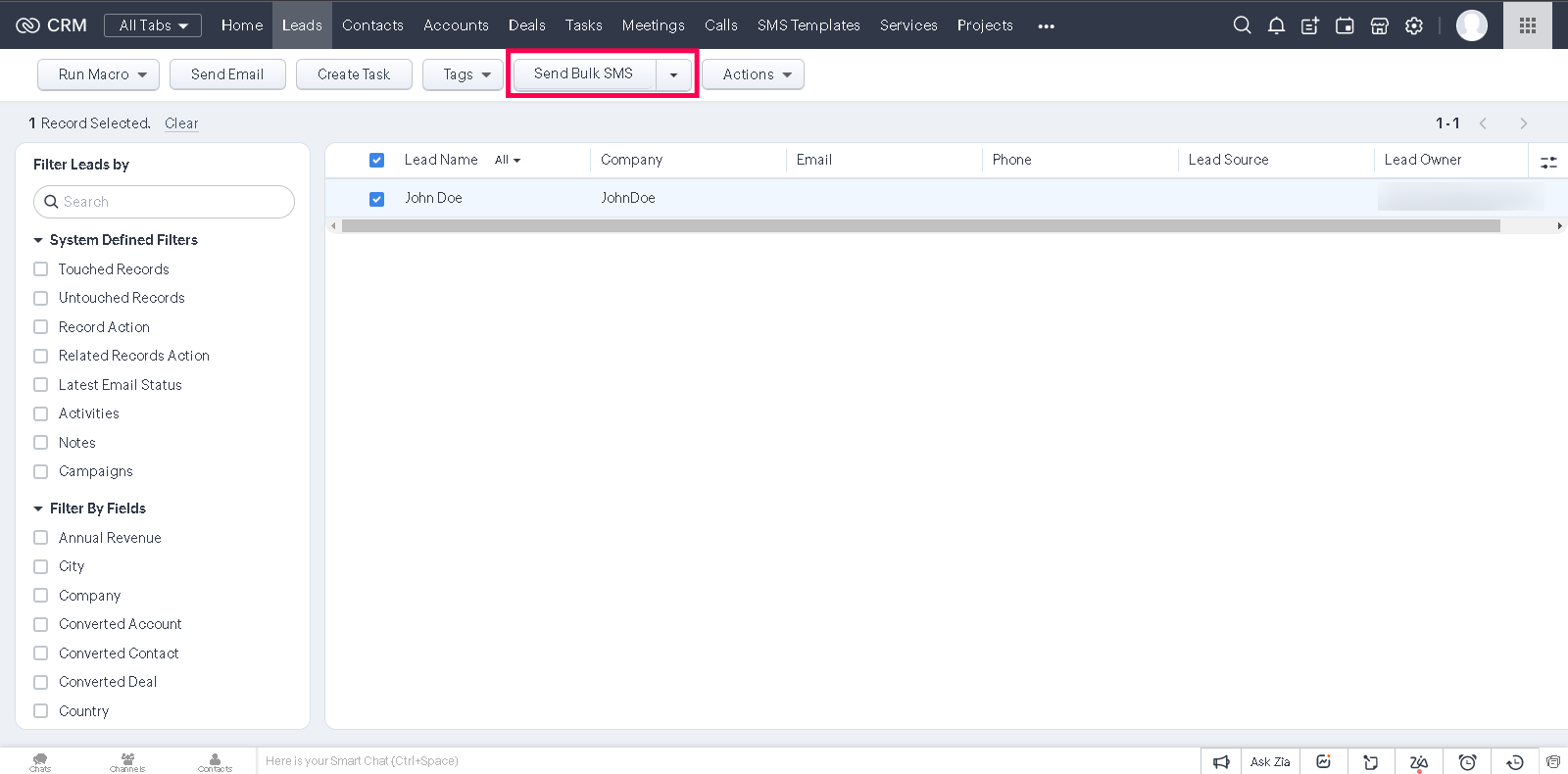Click the sticky note icon in bottom bar

click(x=1371, y=761)
